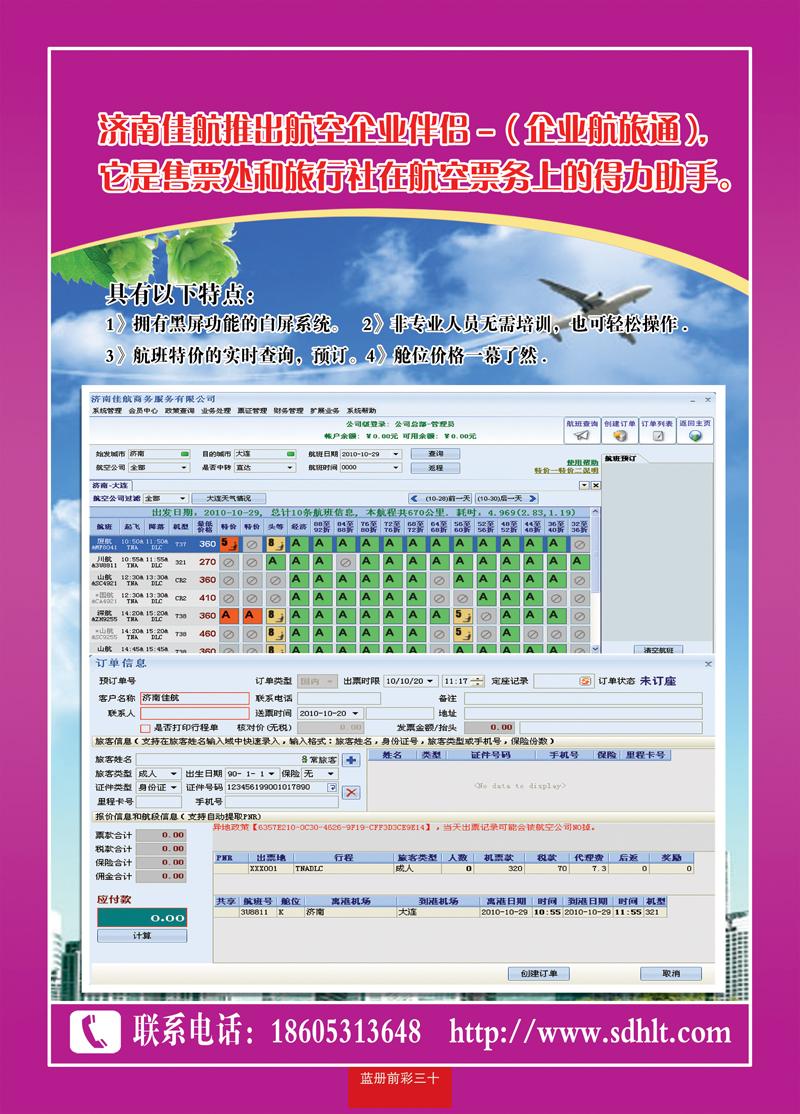Select the 济南-大连 results tab
The image size is (800, 1114).
pyautogui.click(x=109, y=485)
